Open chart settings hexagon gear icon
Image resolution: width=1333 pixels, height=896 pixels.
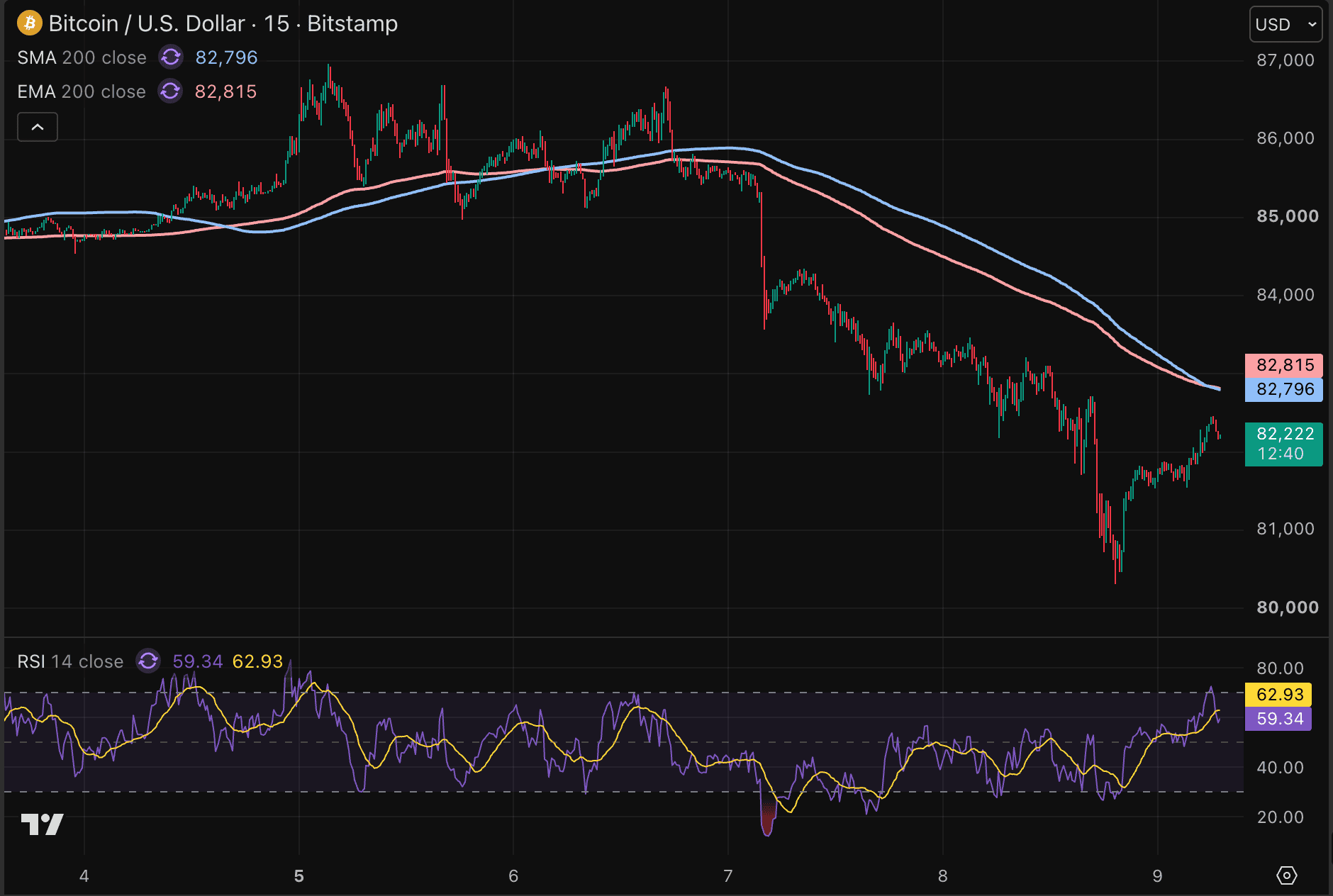1286,875
